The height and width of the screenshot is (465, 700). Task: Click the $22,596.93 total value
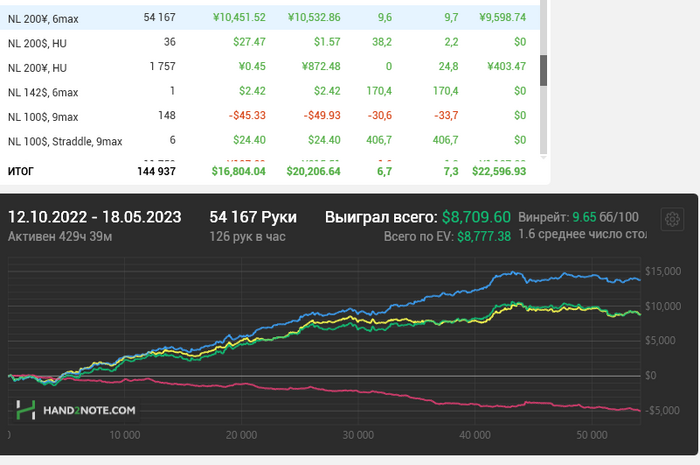pos(499,171)
